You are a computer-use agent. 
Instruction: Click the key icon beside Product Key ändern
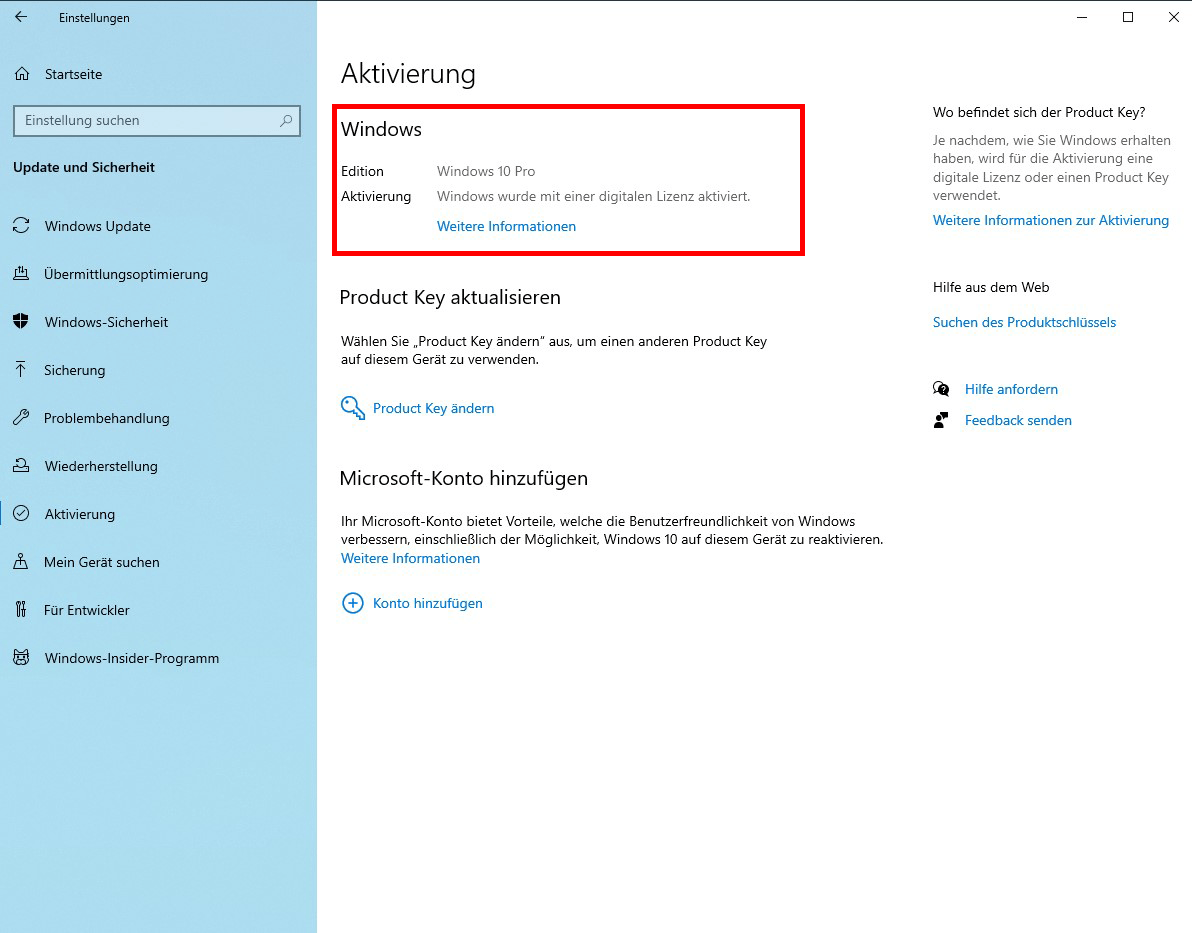(352, 407)
